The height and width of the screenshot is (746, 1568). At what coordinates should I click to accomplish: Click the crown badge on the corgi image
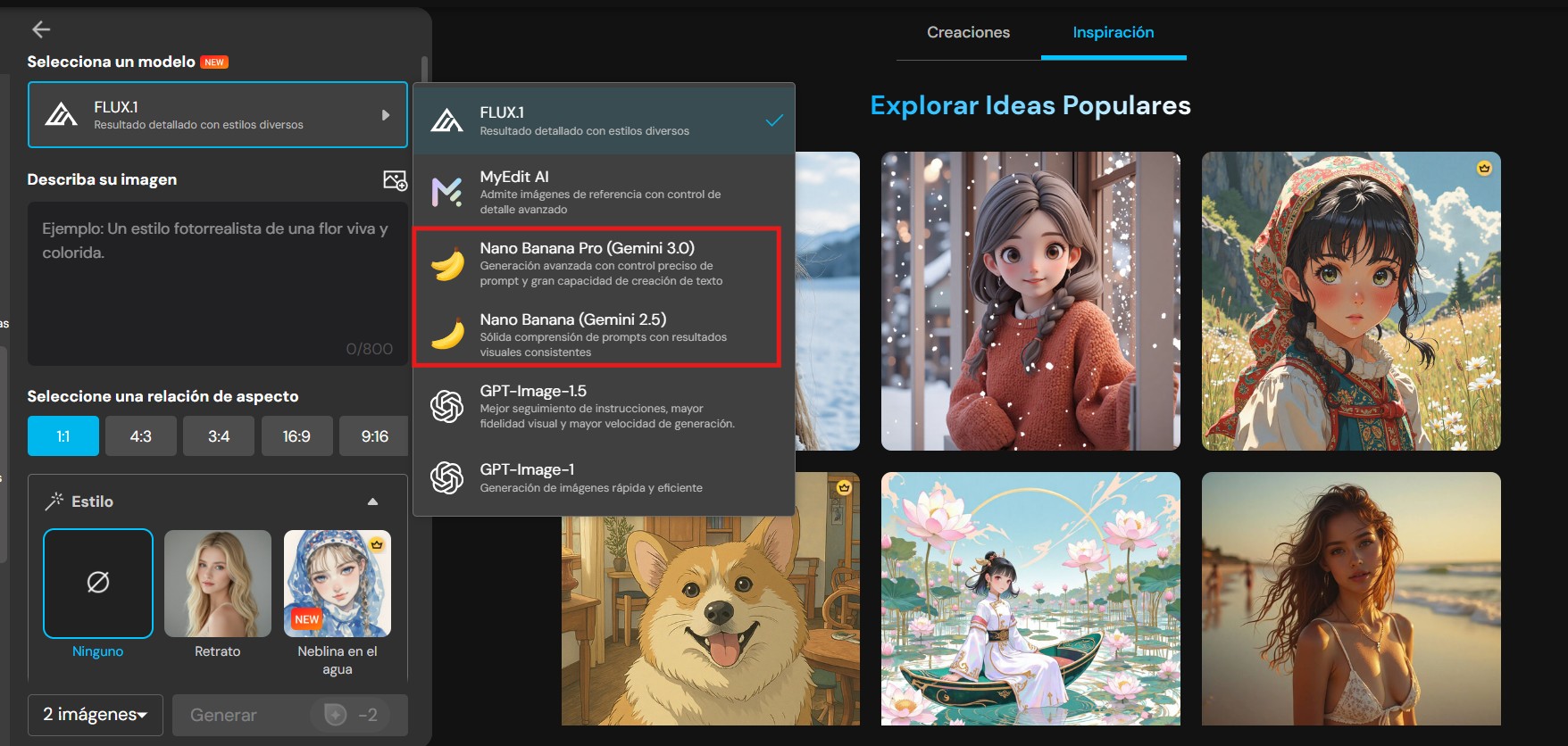pos(844,487)
